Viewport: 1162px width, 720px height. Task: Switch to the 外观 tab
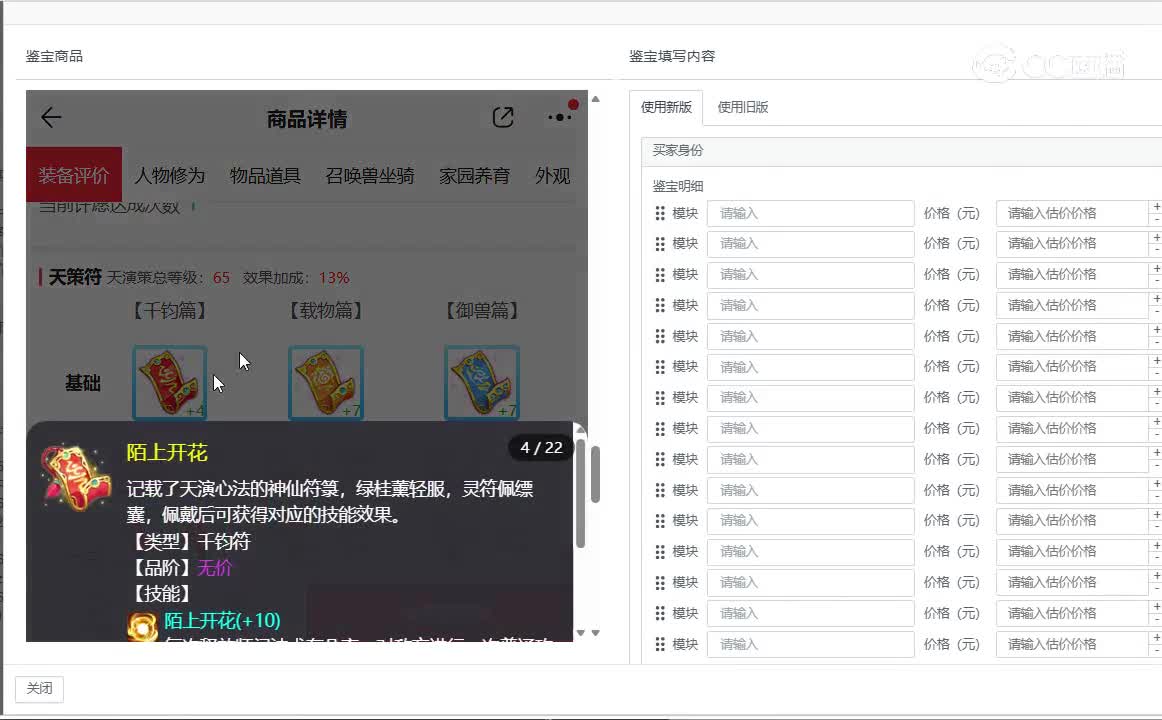click(553, 176)
